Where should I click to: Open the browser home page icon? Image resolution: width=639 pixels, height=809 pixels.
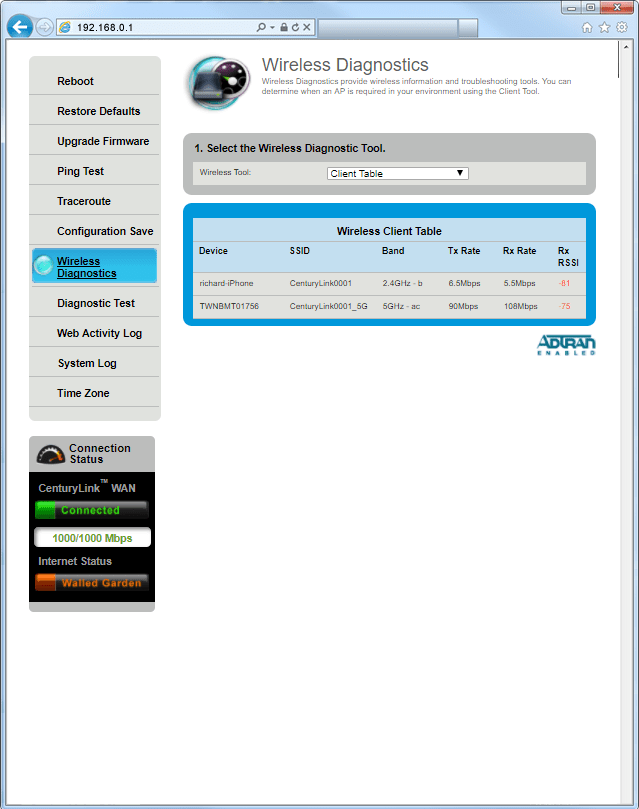point(587,27)
